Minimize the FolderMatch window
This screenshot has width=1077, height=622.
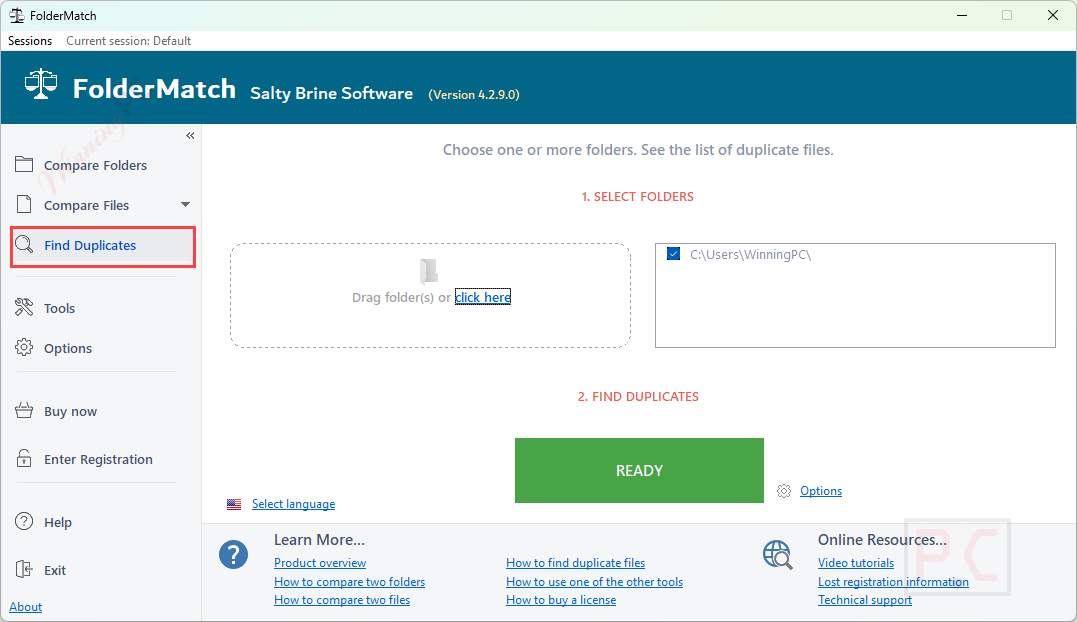click(962, 15)
